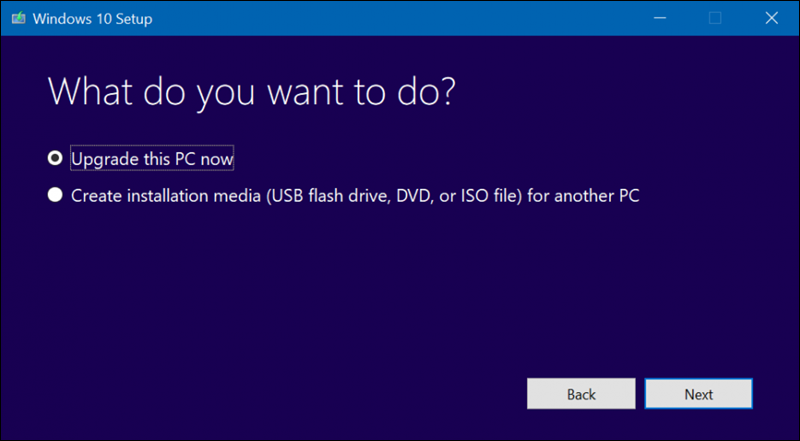Click the "Create installation media" label text
The width and height of the screenshot is (800, 441).
click(165, 196)
